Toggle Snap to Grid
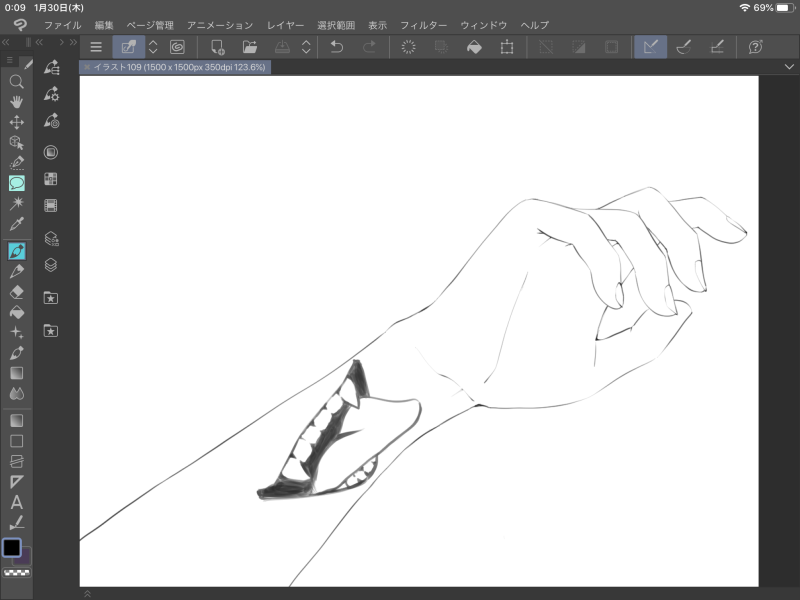The width and height of the screenshot is (800, 600). point(717,47)
